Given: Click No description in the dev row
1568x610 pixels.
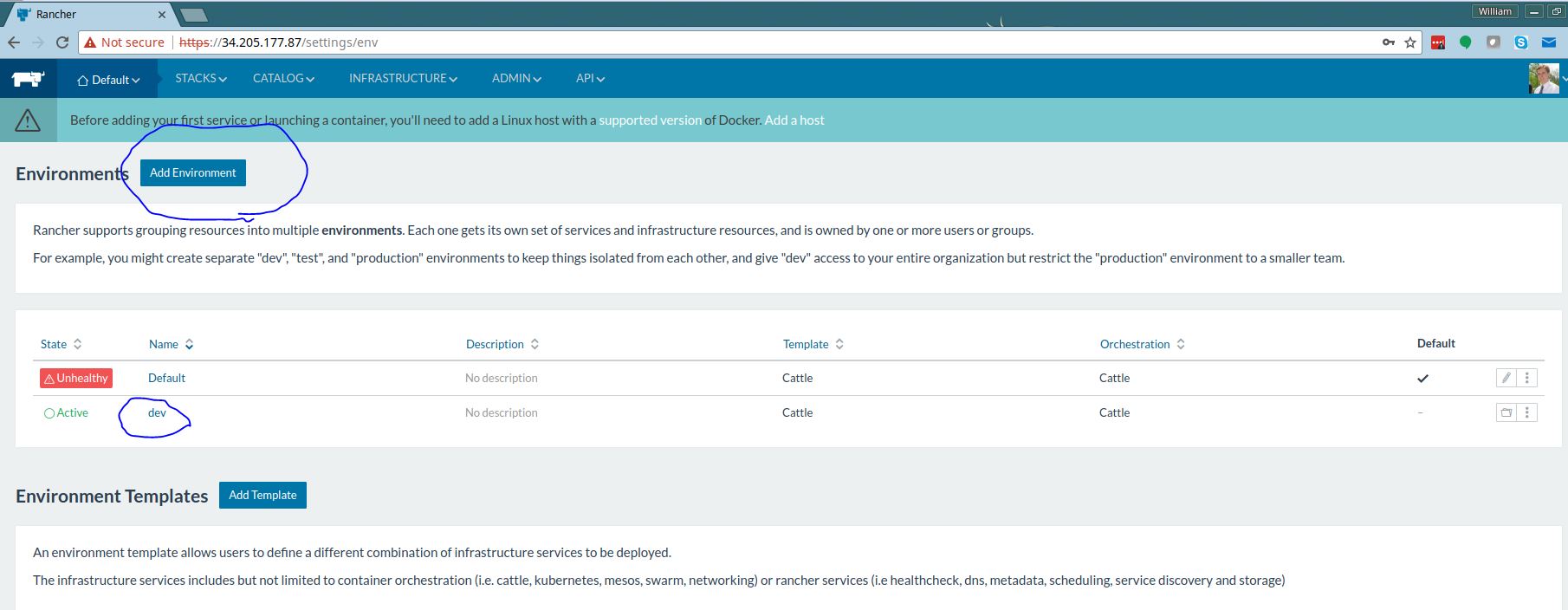Looking at the screenshot, I should click(501, 412).
